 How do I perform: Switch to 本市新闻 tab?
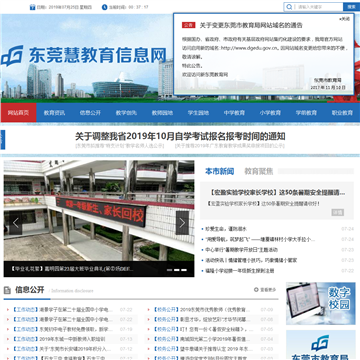(x=219, y=171)
